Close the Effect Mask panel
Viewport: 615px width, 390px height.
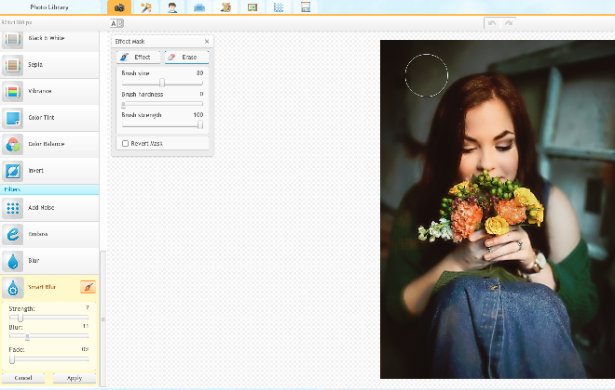click(207, 41)
